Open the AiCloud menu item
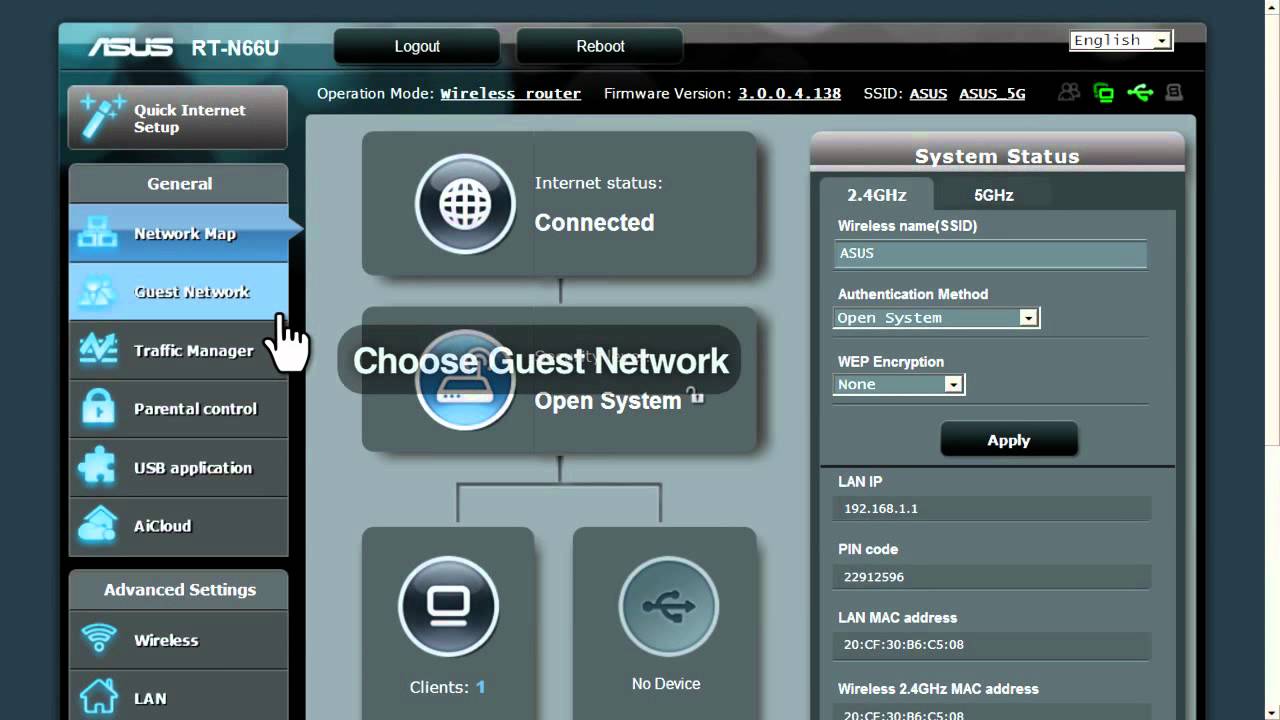Image resolution: width=1280 pixels, height=720 pixels. pos(178,525)
